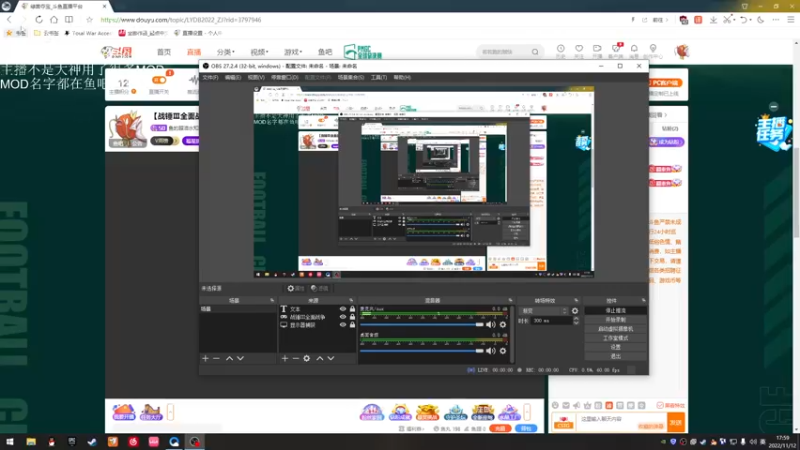Move source down in sources panel
Image resolution: width=800 pixels, height=450 pixels.
(x=331, y=359)
